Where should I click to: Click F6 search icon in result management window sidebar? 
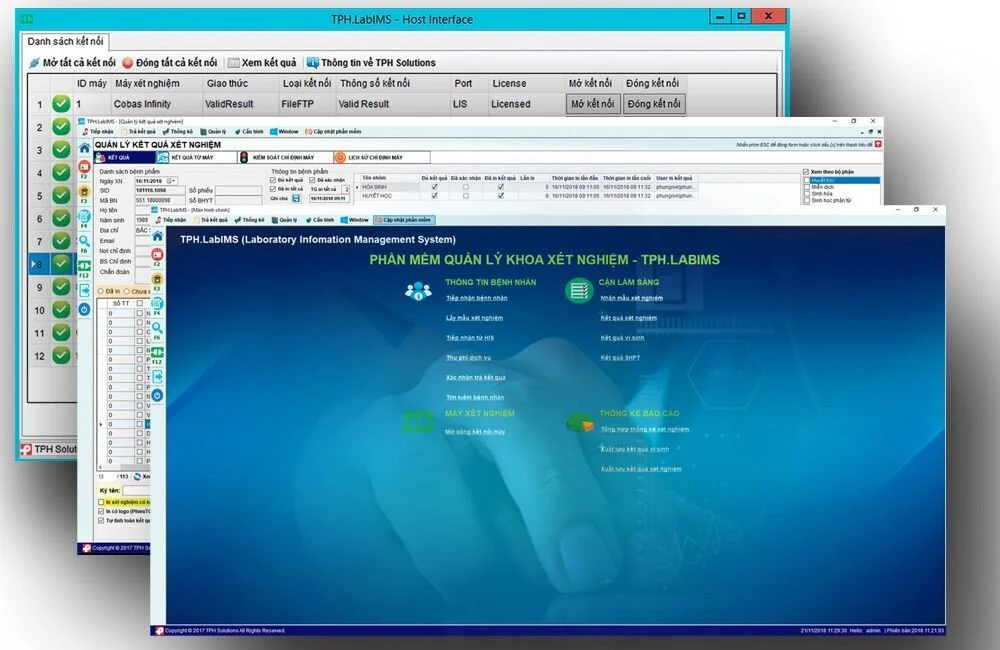pos(85,241)
